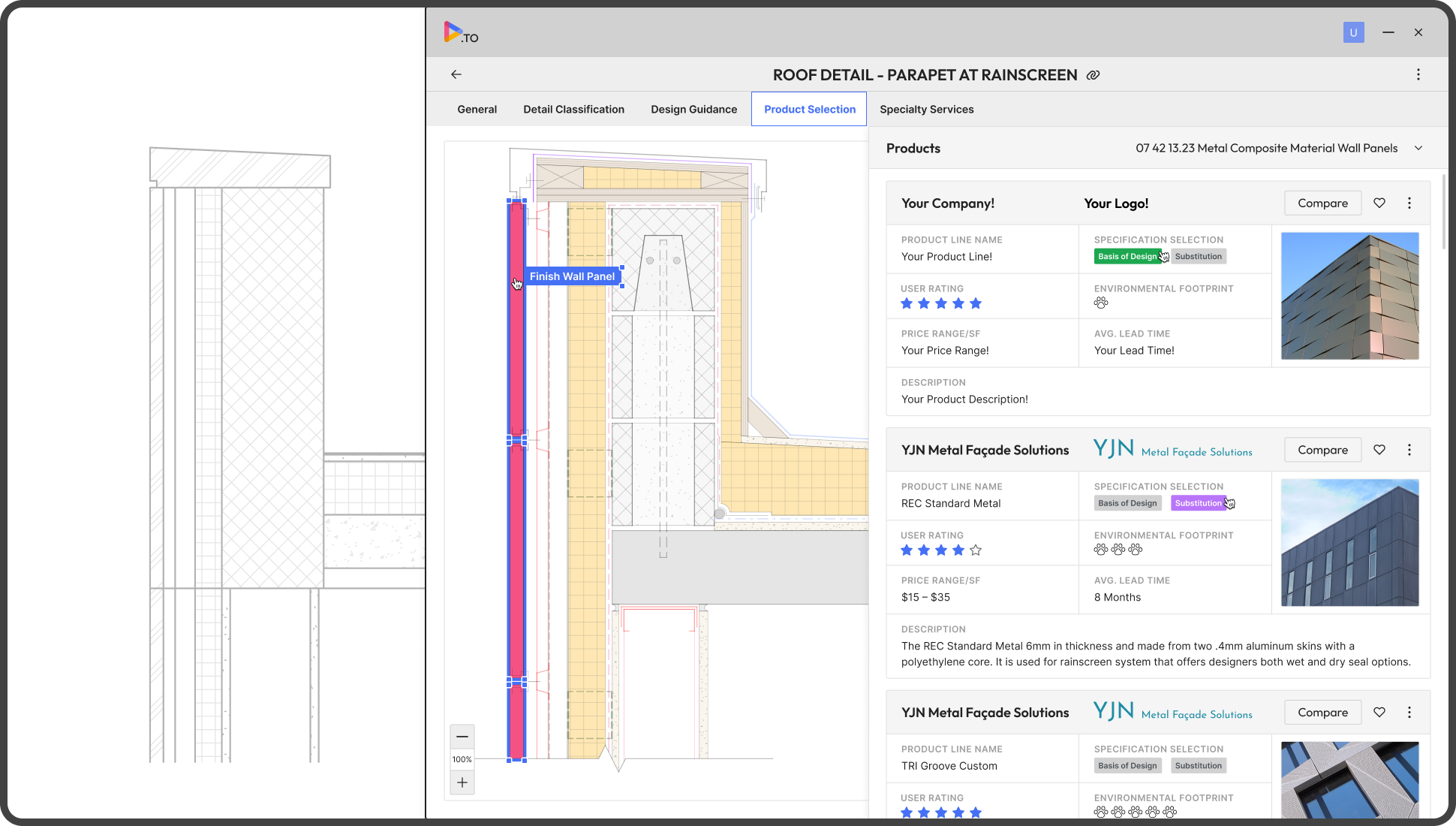Click Compare on YJN REC Standard Metal

tap(1322, 450)
